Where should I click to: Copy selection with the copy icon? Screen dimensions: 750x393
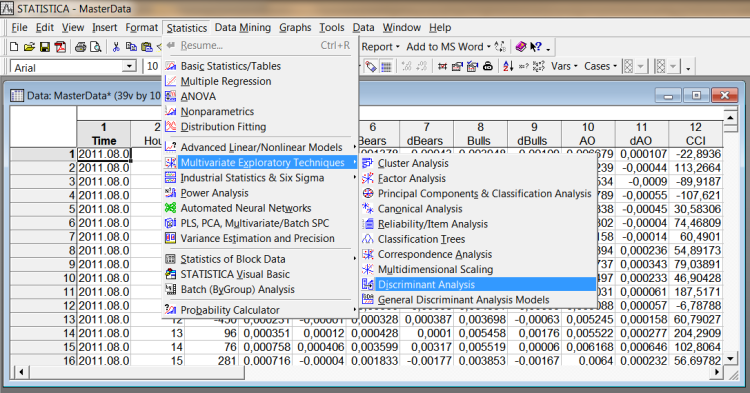point(131,46)
